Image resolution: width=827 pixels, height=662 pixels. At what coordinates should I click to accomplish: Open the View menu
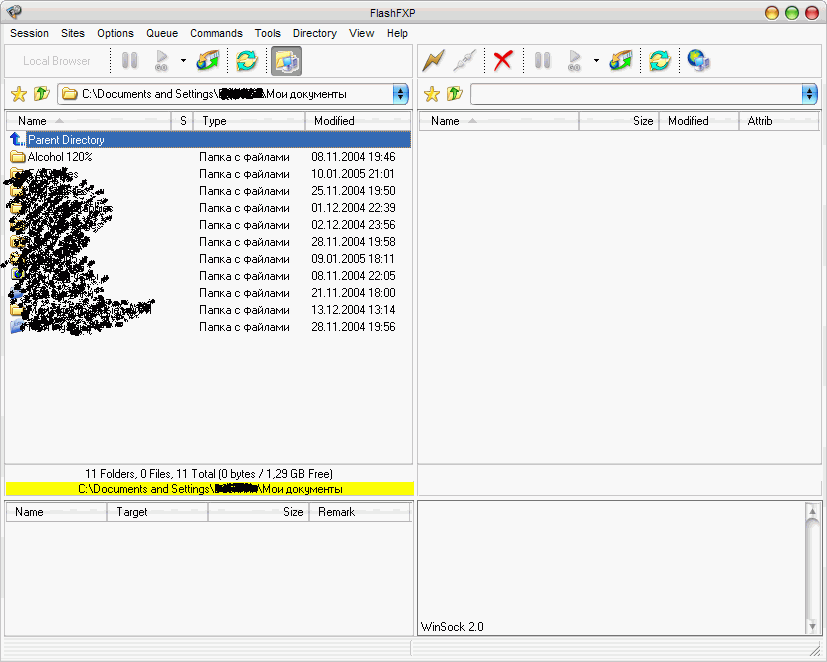[361, 33]
